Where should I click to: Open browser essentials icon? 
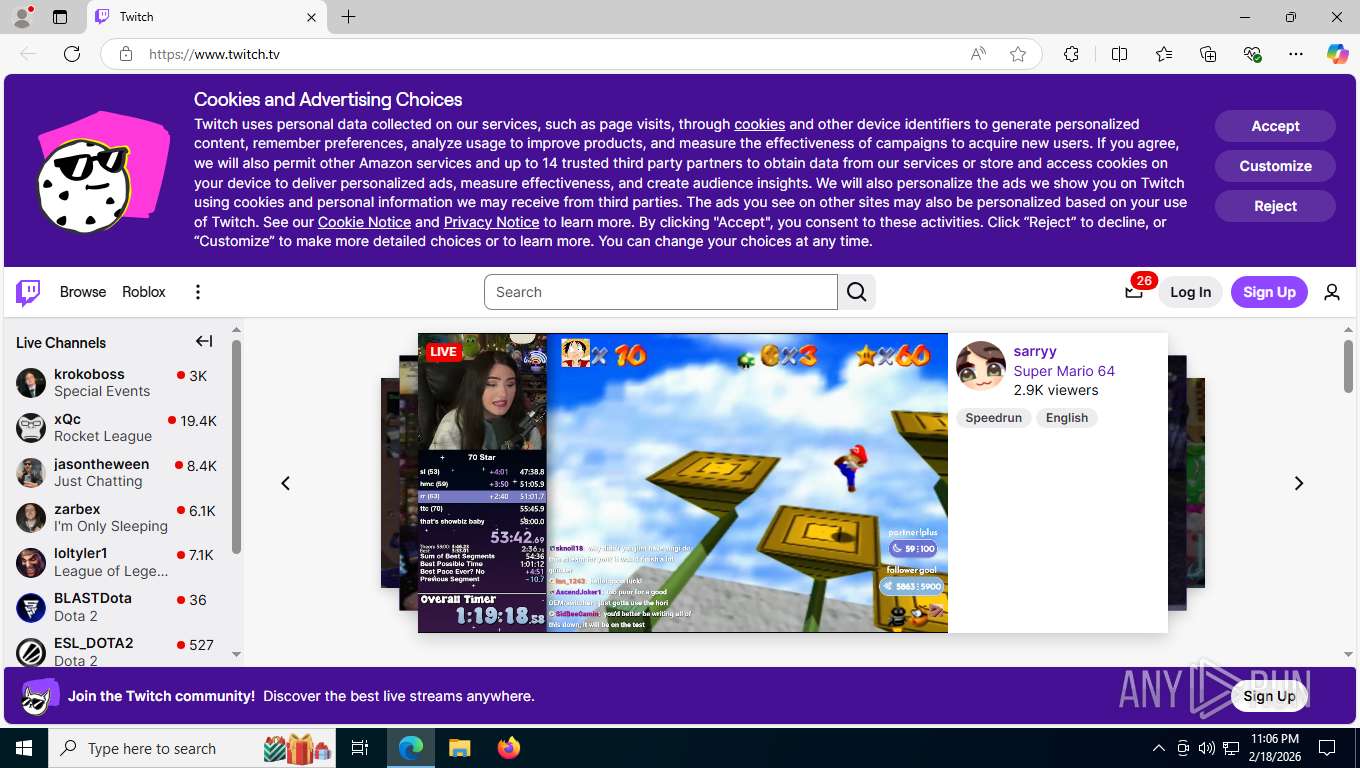[1252, 54]
